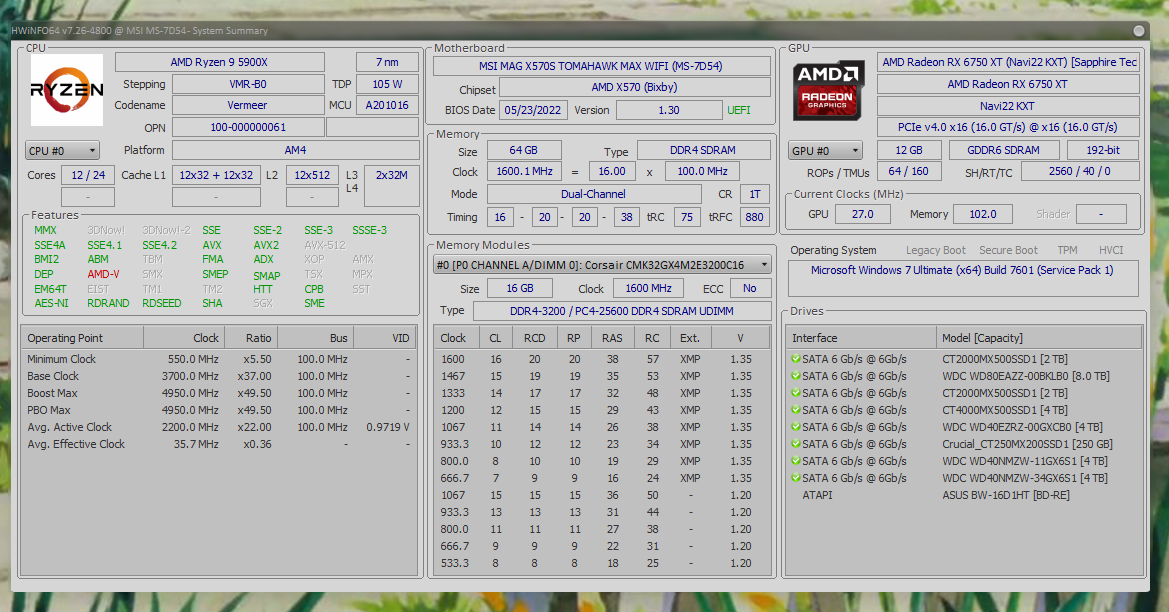This screenshot has height=612, width=1169.
Task: Click the GPU clock 27.0 value
Action: point(862,214)
